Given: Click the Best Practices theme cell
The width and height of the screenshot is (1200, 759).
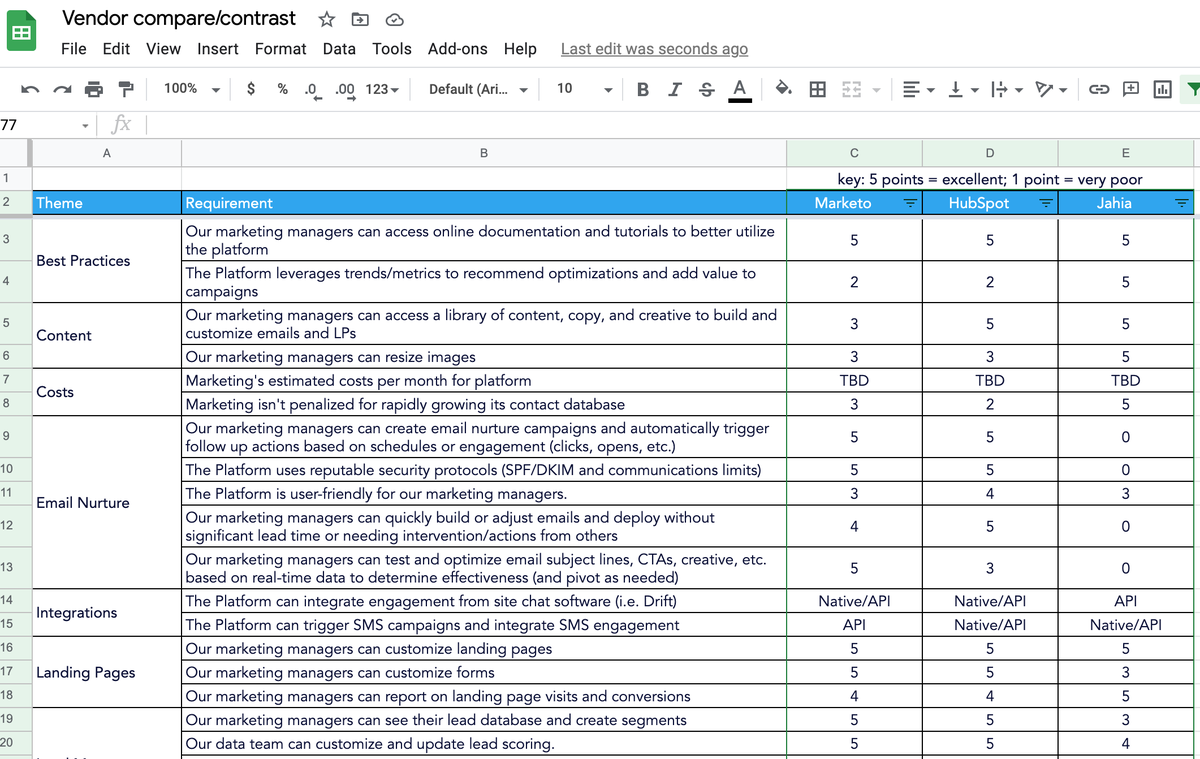Looking at the screenshot, I should click(x=107, y=260).
